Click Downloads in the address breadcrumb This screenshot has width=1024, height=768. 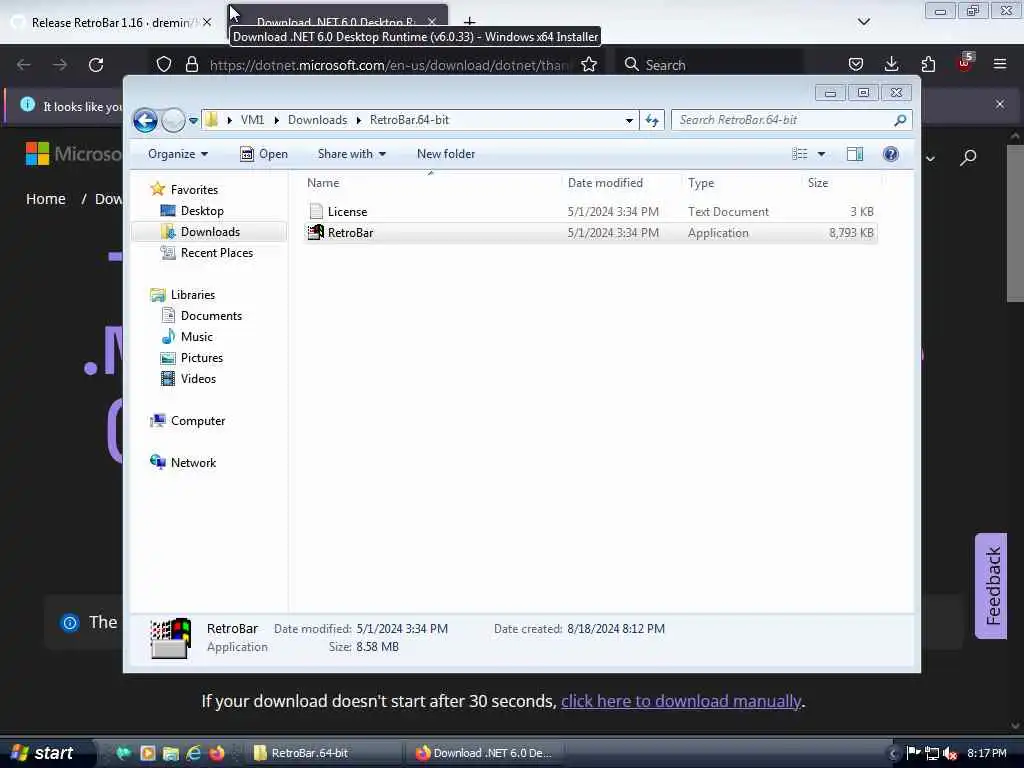[317, 120]
